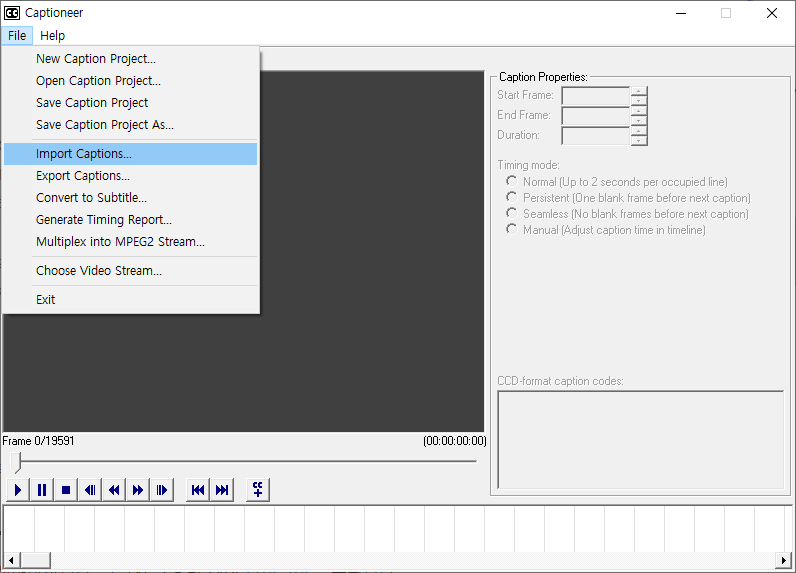Rewind the video
This screenshot has width=796, height=573.
coord(114,490)
